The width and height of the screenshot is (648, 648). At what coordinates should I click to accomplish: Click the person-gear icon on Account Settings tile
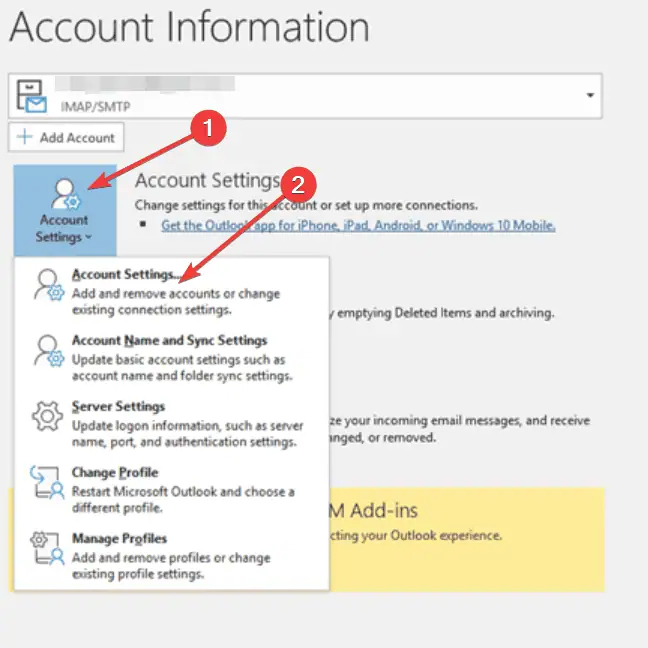65,193
